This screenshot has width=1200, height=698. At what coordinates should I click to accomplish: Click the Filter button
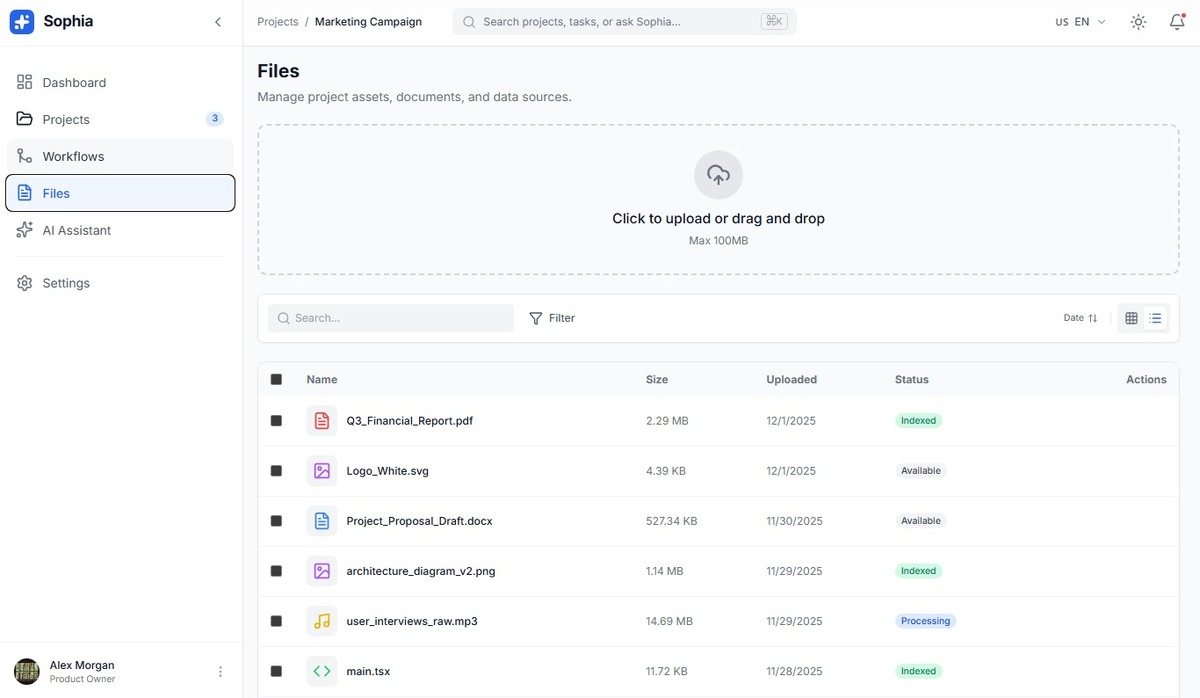click(552, 318)
